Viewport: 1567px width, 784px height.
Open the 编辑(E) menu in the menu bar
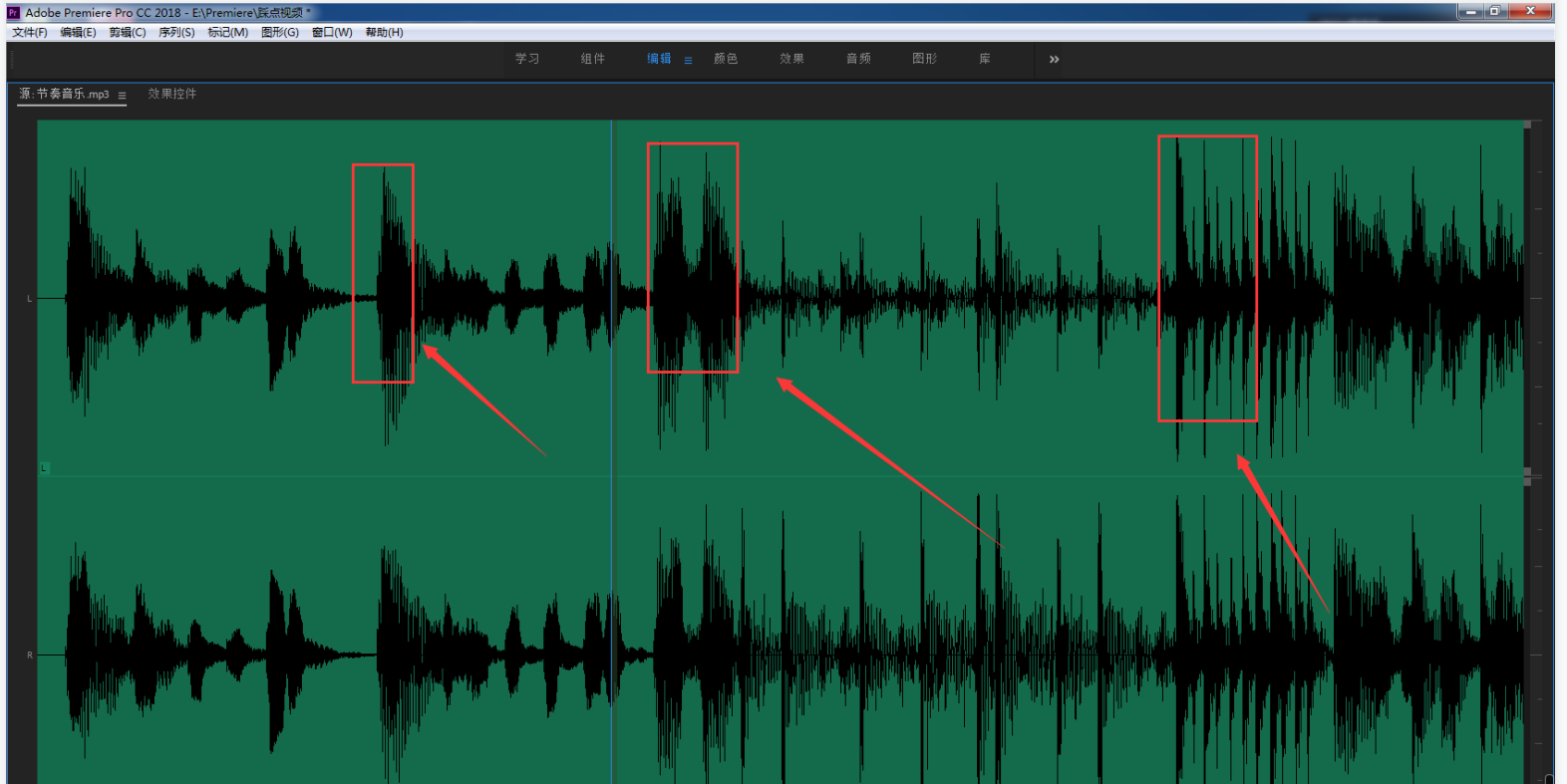[x=78, y=33]
